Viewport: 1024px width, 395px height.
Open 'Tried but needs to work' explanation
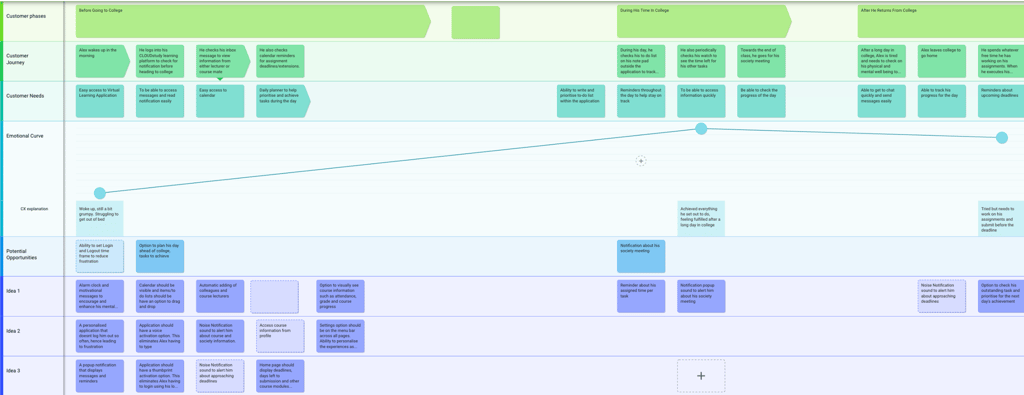tap(1001, 219)
